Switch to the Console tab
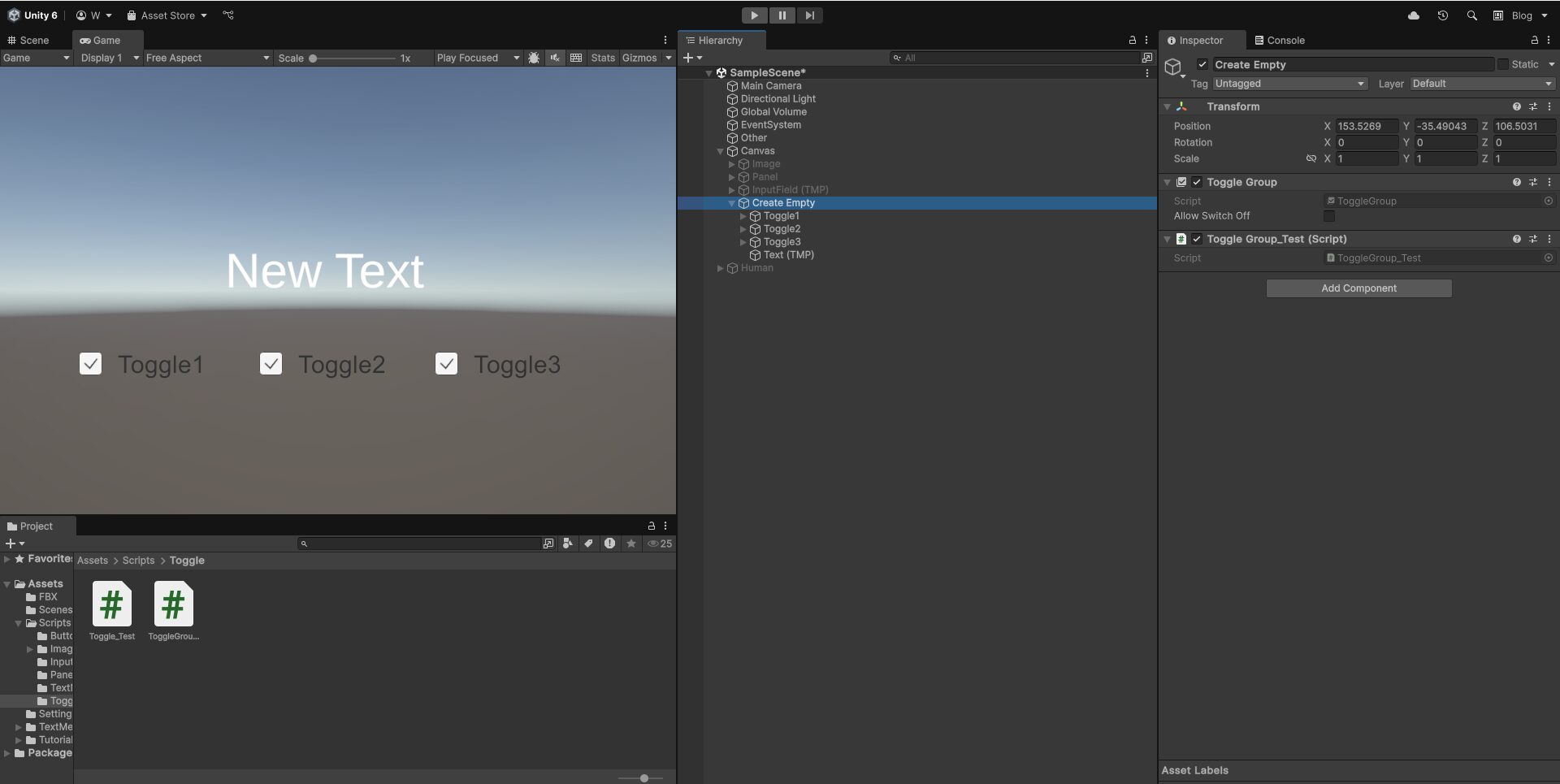 tap(1280, 40)
